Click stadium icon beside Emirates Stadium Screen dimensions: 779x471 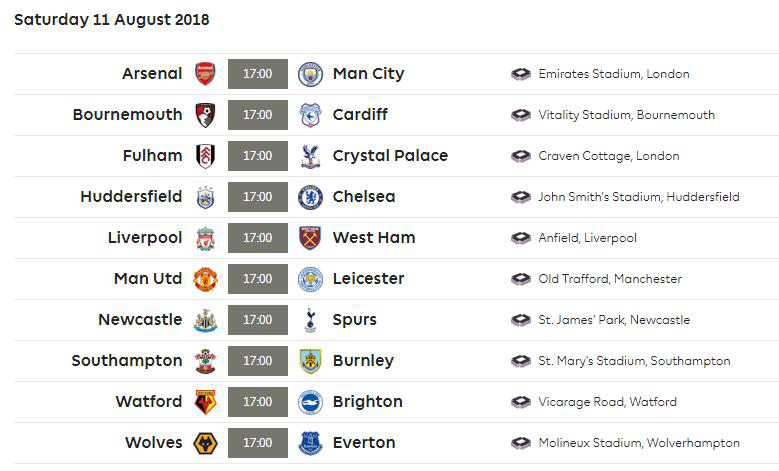(x=521, y=74)
